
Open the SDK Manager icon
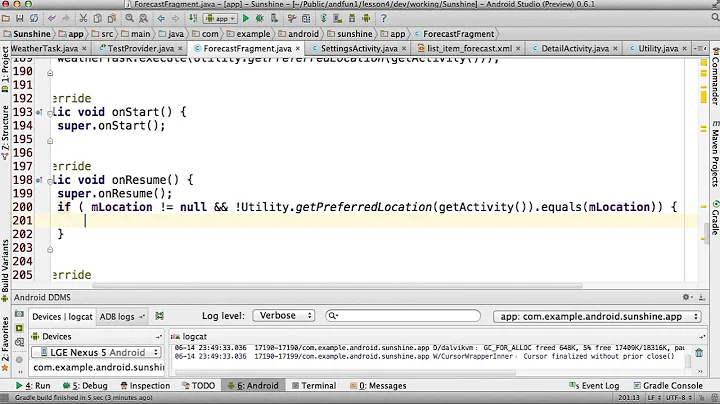coord(352,18)
